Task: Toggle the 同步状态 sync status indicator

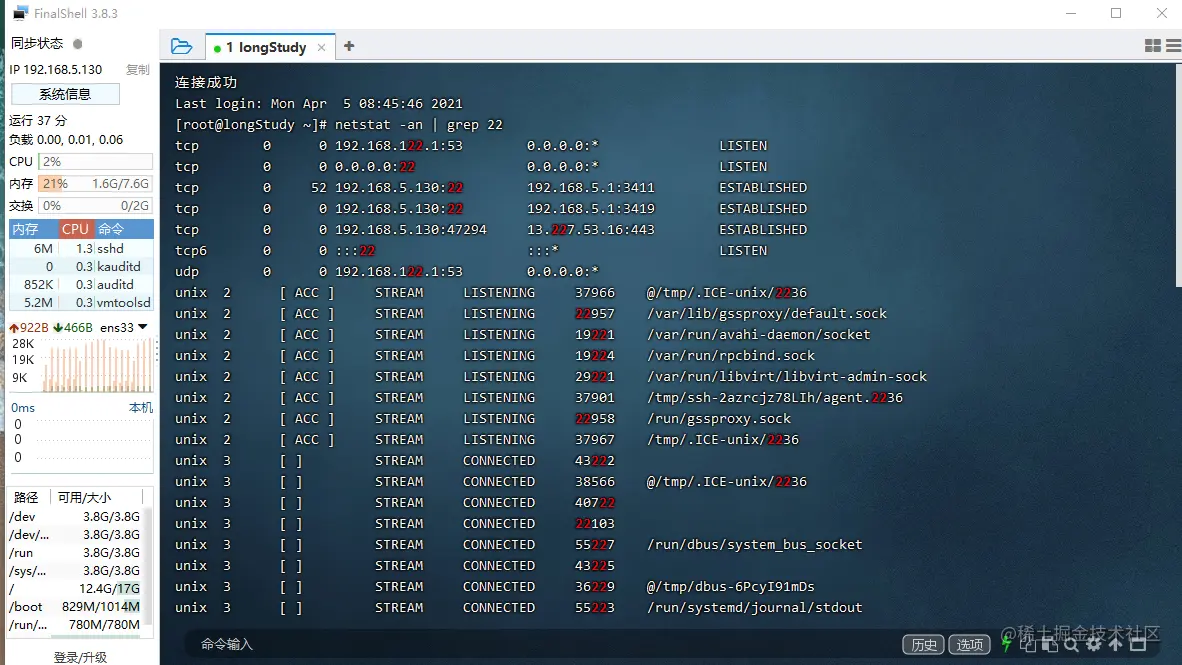Action: pyautogui.click(x=78, y=44)
